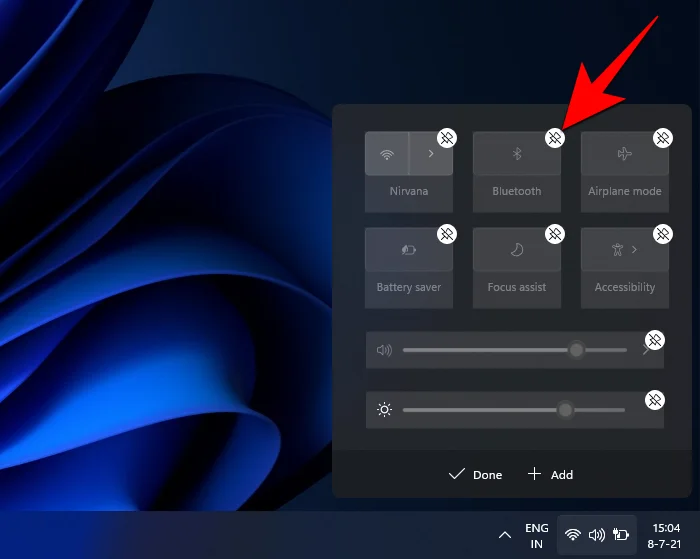Click Done to finish editing
Screen dimensions: 700x559
click(475, 475)
